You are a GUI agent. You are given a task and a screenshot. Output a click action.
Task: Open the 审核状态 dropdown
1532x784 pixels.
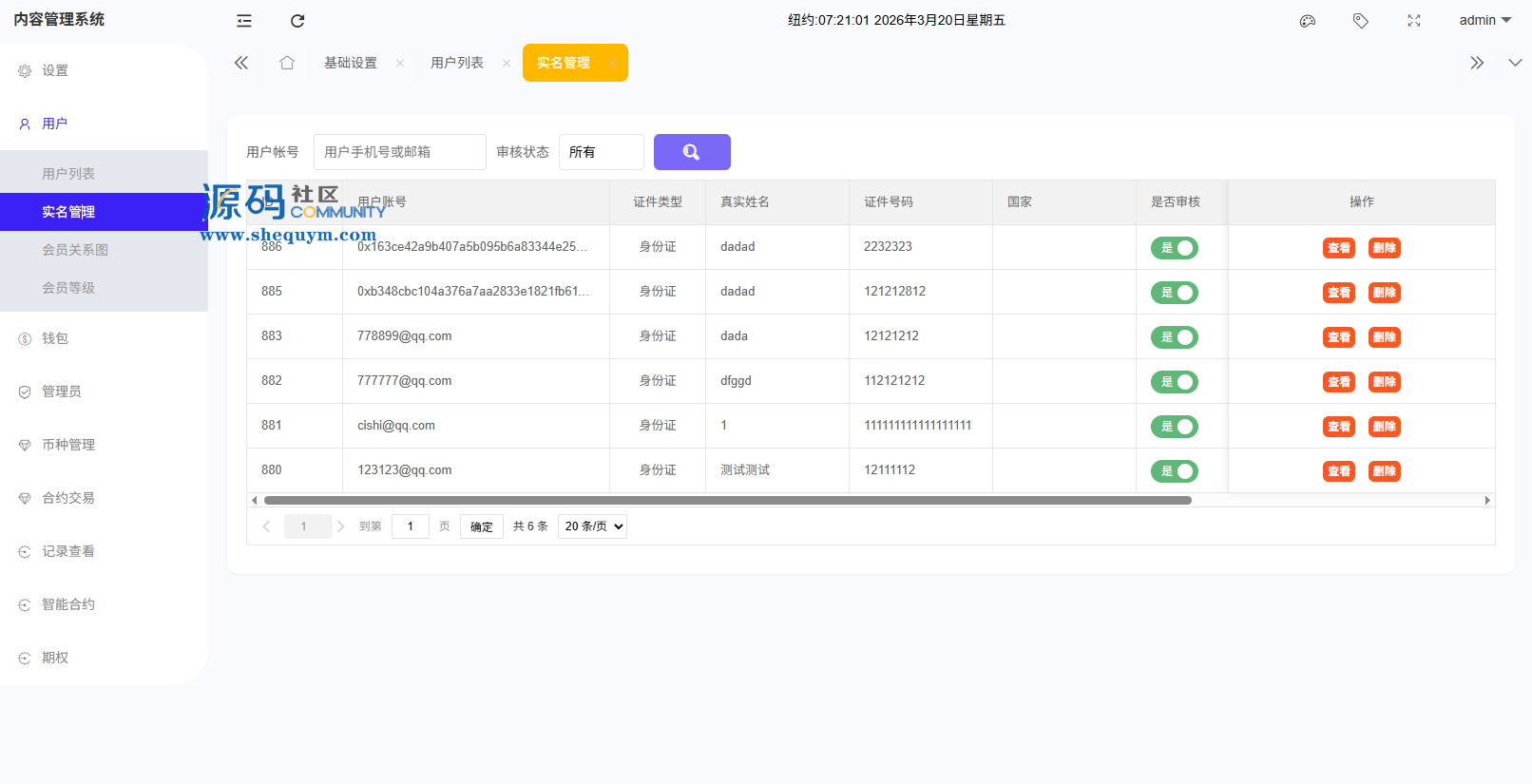click(x=601, y=152)
